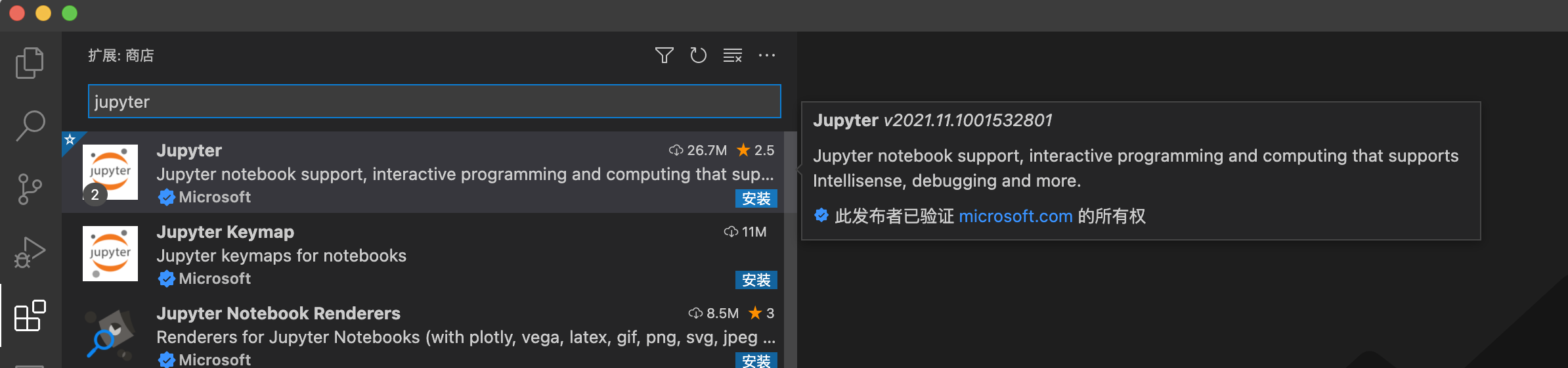This screenshot has width=1568, height=368.
Task: Install the Jupyter Keymap extension
Action: tap(756, 280)
